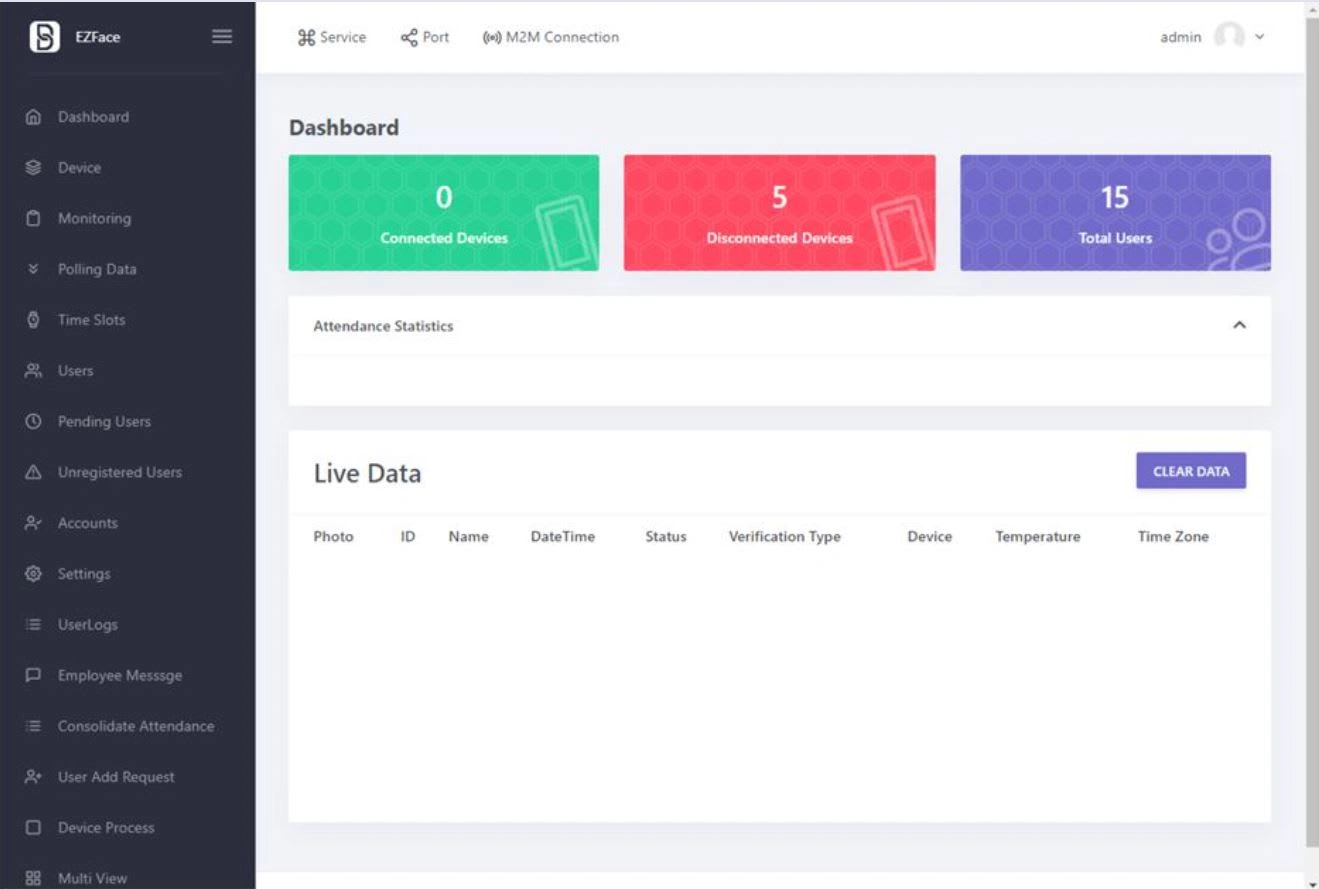Click the scrollbar down arrow
The width and height of the screenshot is (1319, 889).
pyautogui.click(x=1312, y=883)
